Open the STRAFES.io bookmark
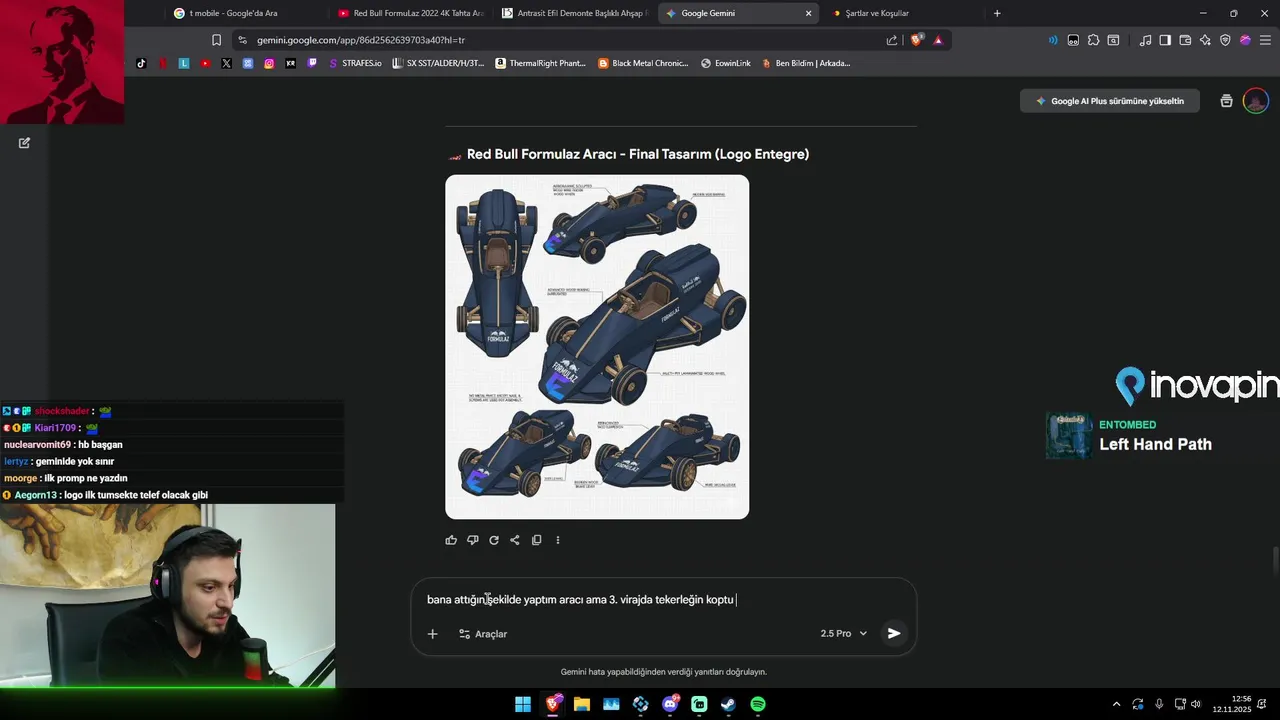This screenshot has width=1280, height=720. pyautogui.click(x=355, y=63)
